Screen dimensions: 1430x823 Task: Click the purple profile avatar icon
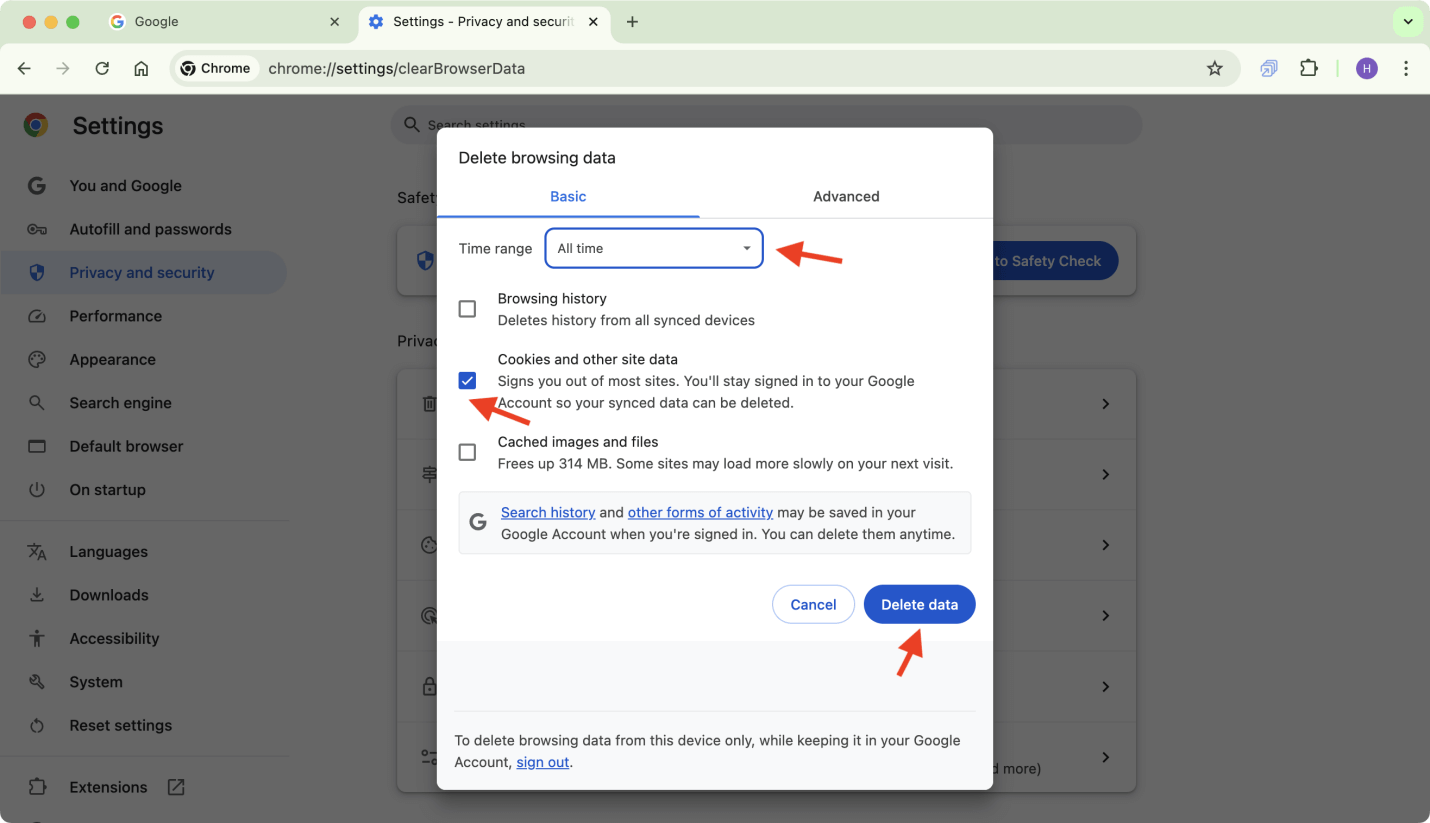coord(1366,68)
